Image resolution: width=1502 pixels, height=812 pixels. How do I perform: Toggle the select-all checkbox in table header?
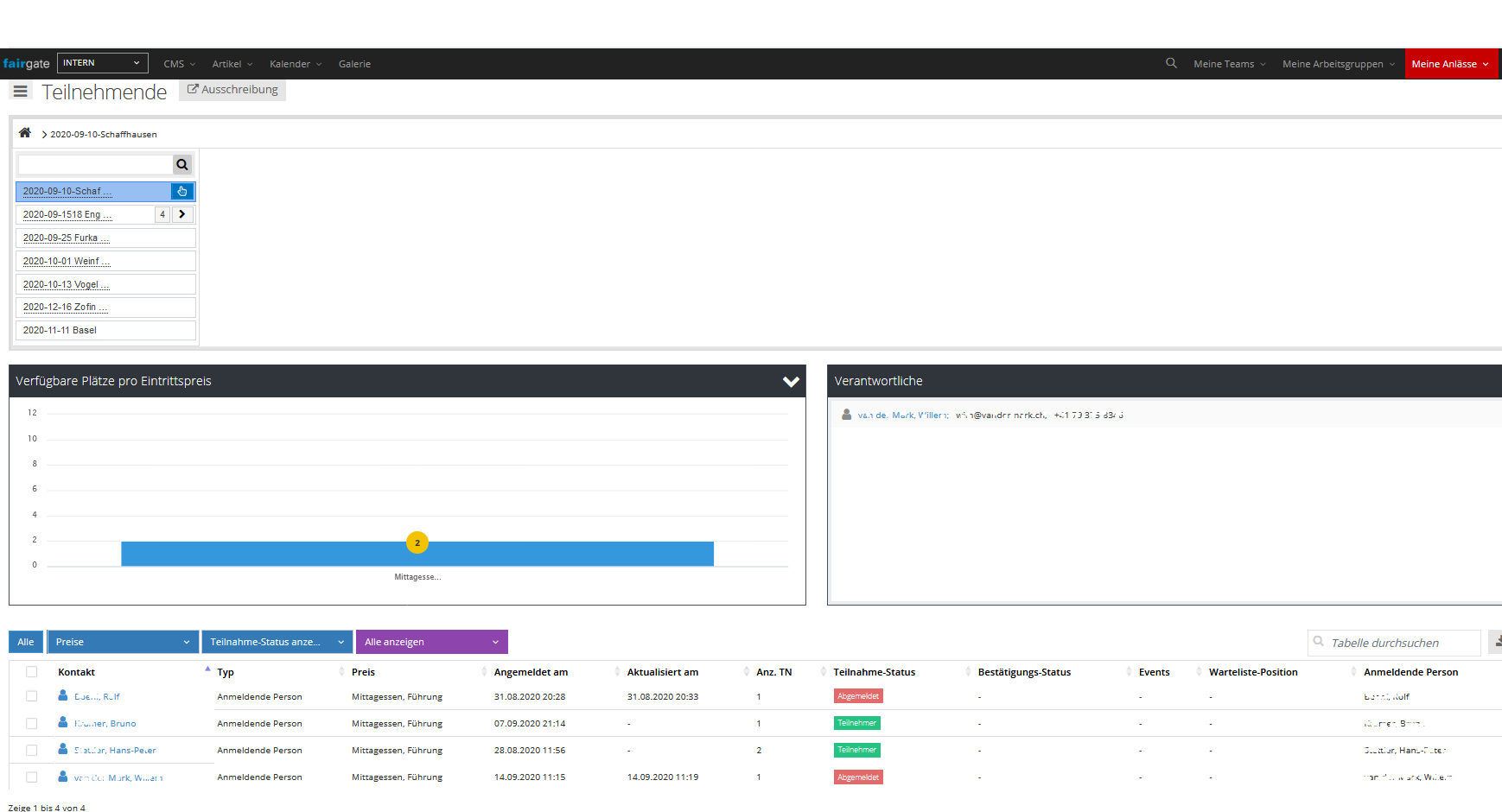(32, 672)
